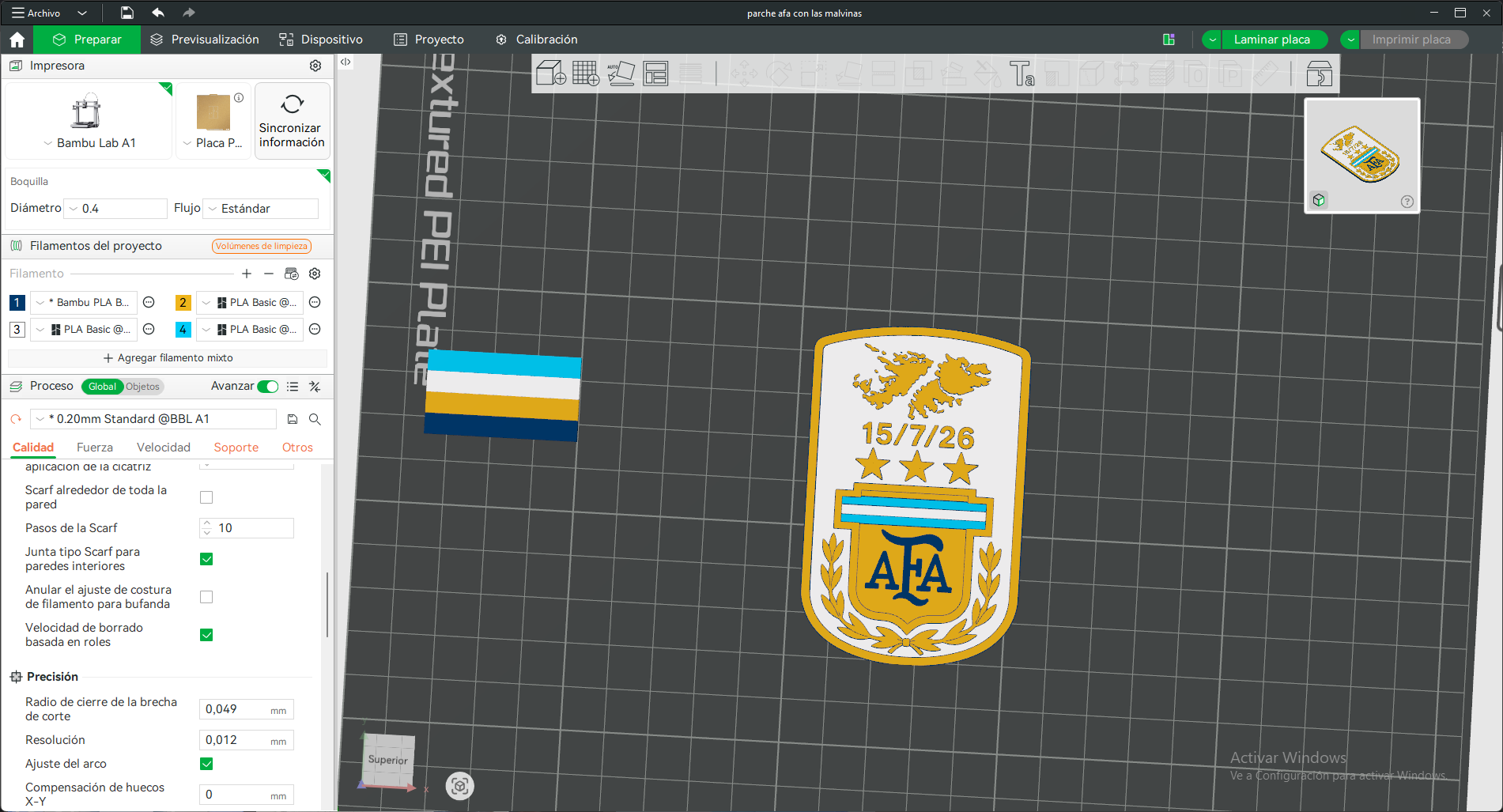Image resolution: width=1503 pixels, height=812 pixels.
Task: Open the Velocidad settings tab
Action: coord(164,448)
